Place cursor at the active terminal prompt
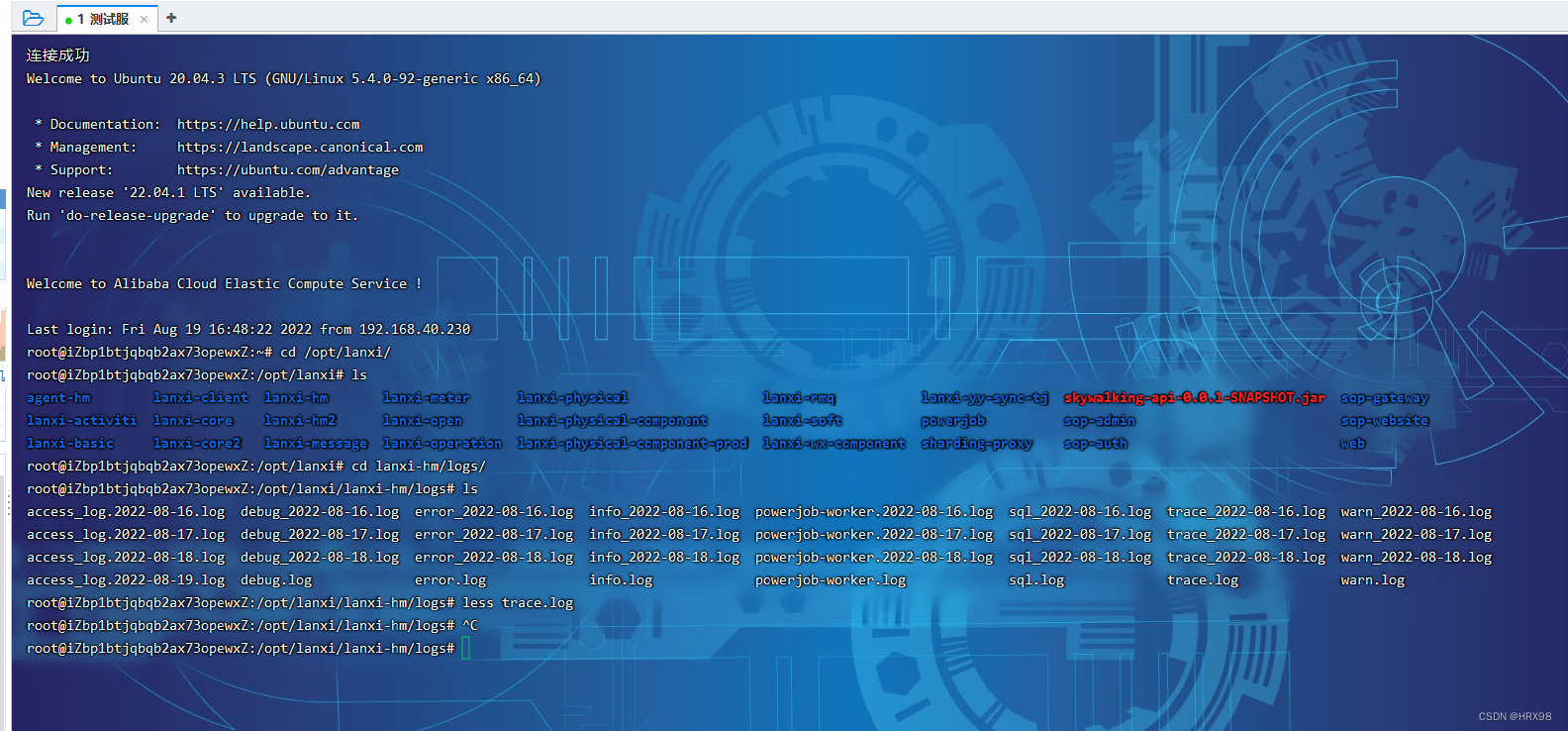Viewport: 1568px width, 731px height. coord(465,648)
